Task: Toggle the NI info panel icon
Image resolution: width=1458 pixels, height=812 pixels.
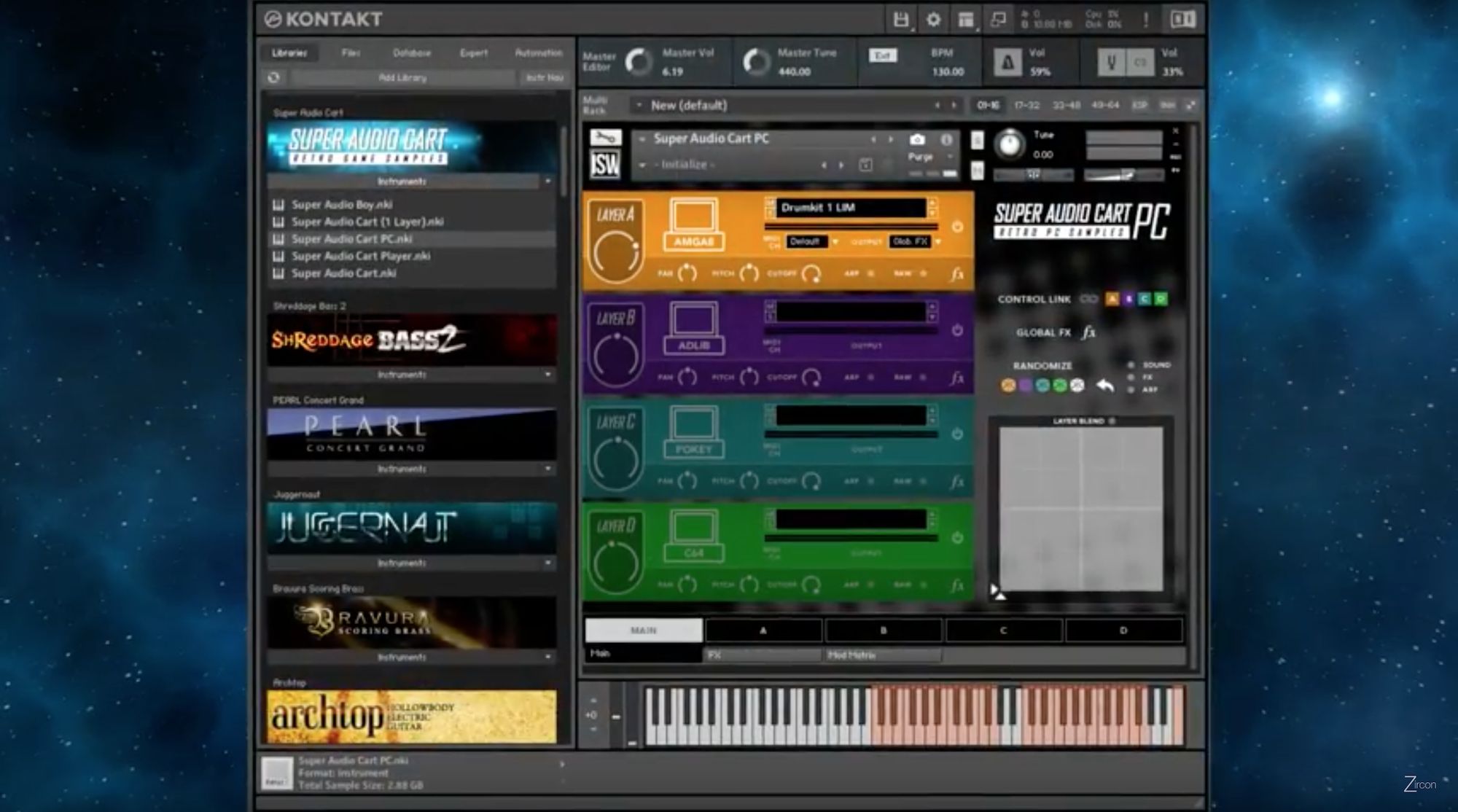Action: [1182, 20]
